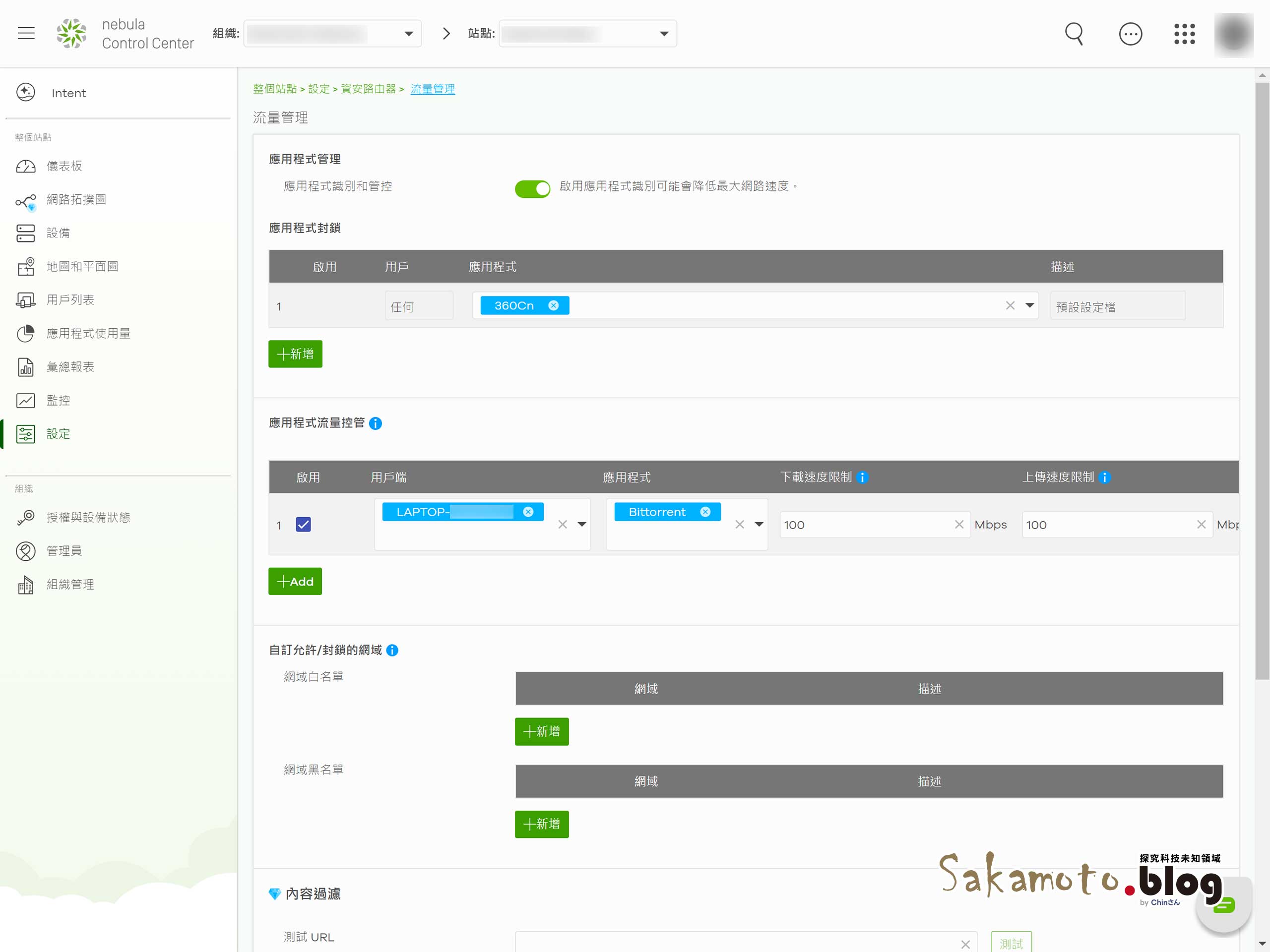Click the chat bubble icon in header

(x=1130, y=33)
